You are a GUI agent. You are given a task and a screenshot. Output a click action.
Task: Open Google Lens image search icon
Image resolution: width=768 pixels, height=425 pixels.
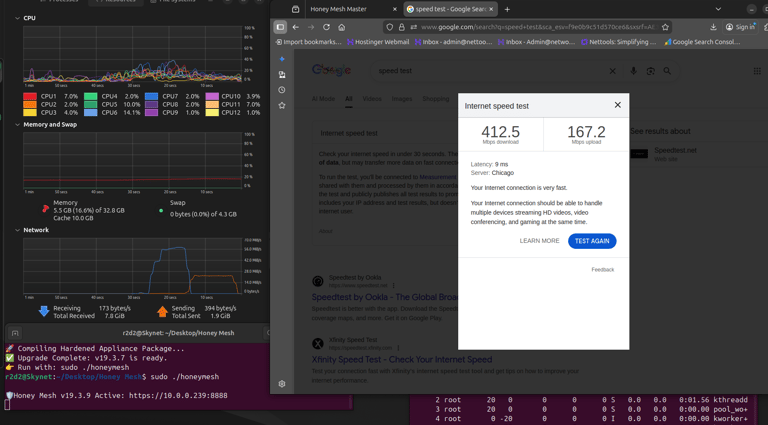[x=650, y=71]
